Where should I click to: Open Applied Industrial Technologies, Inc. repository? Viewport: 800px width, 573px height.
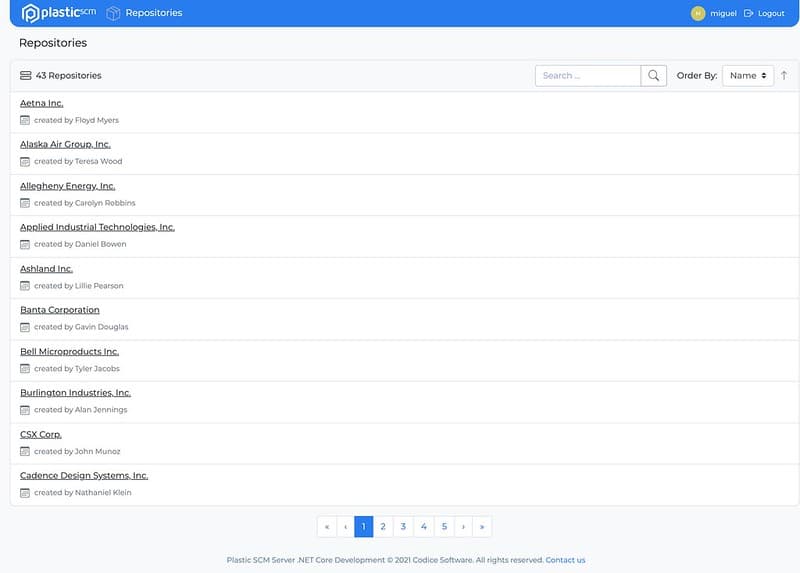(97, 227)
